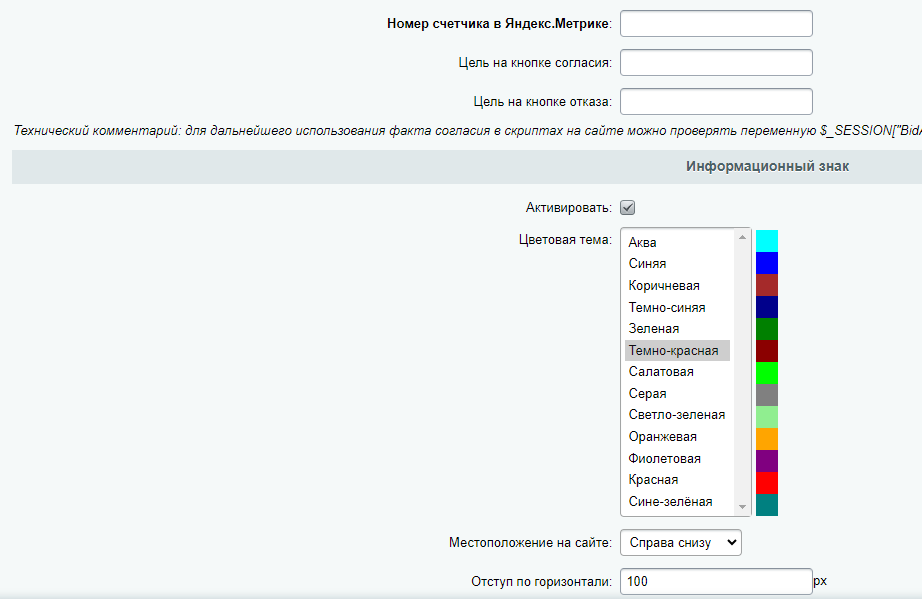Click the "Отступ по горизонтали" value field
Viewport: 922px width, 599px height.
click(x=715, y=581)
